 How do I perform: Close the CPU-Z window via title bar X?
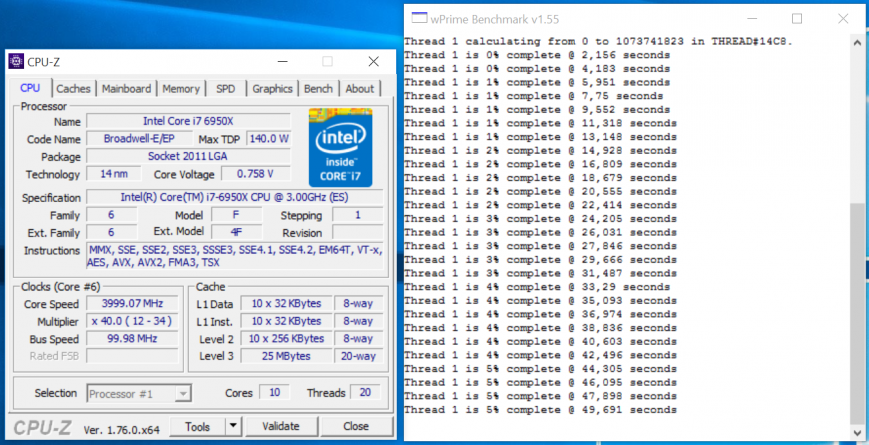click(x=374, y=62)
